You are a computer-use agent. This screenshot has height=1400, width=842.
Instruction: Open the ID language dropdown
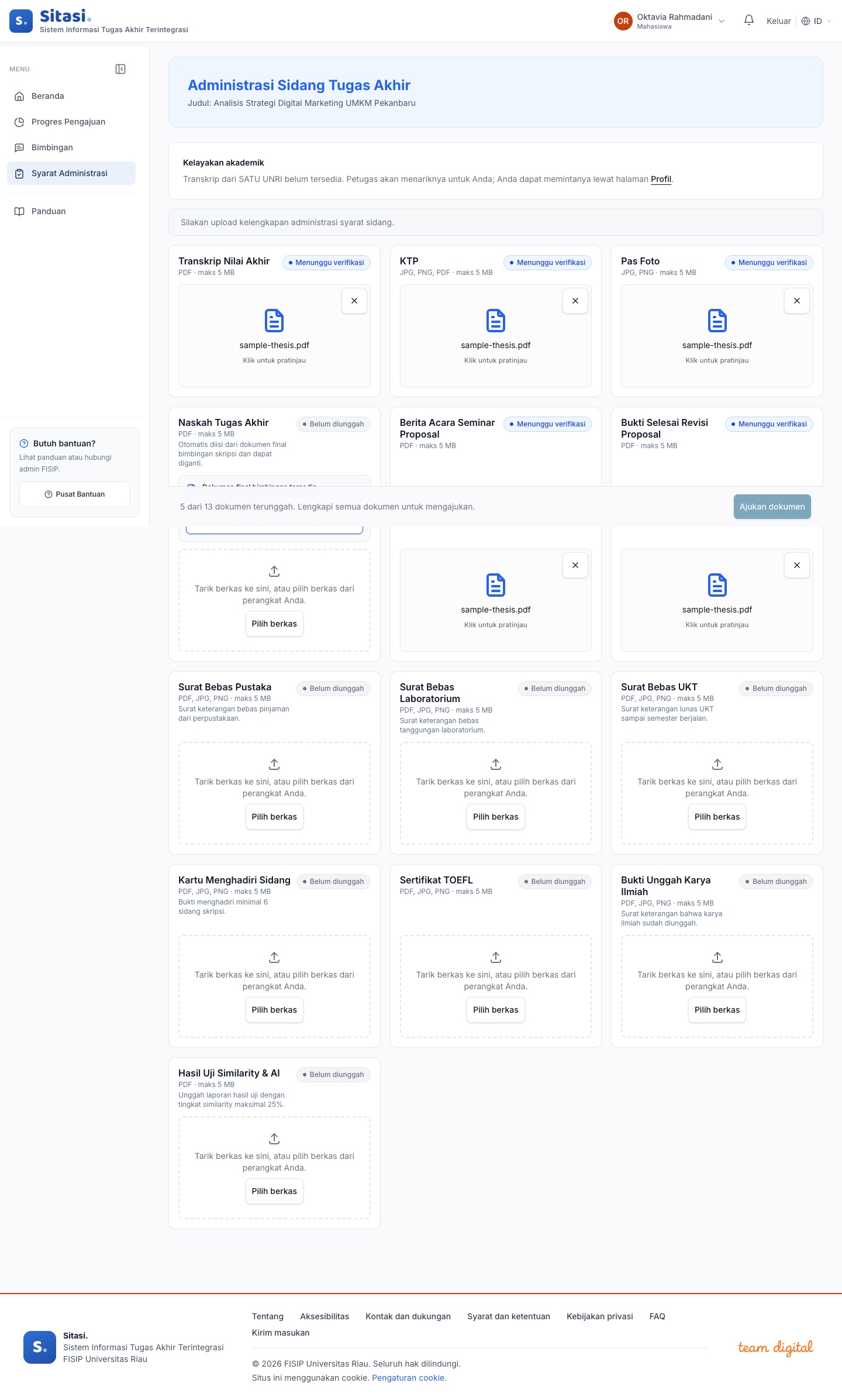tap(816, 21)
